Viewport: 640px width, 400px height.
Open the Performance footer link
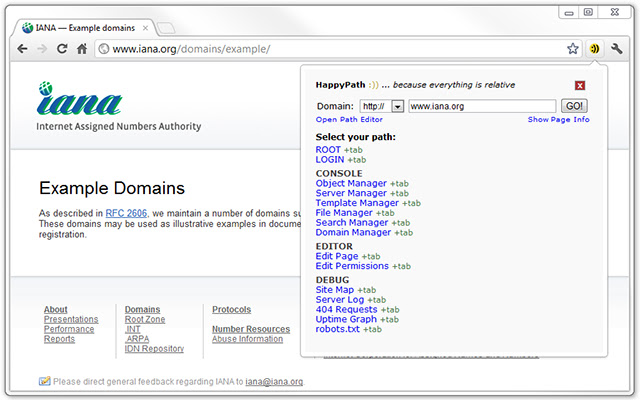(x=69, y=329)
